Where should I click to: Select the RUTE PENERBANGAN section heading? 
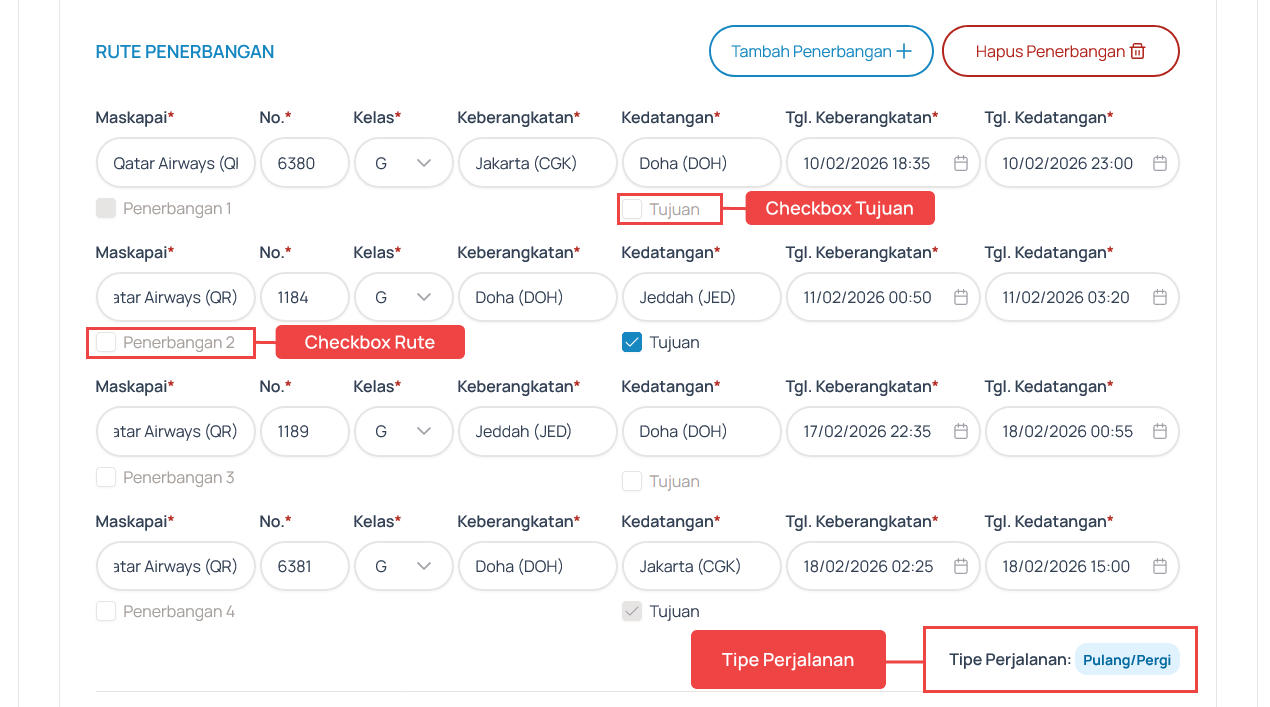[185, 52]
